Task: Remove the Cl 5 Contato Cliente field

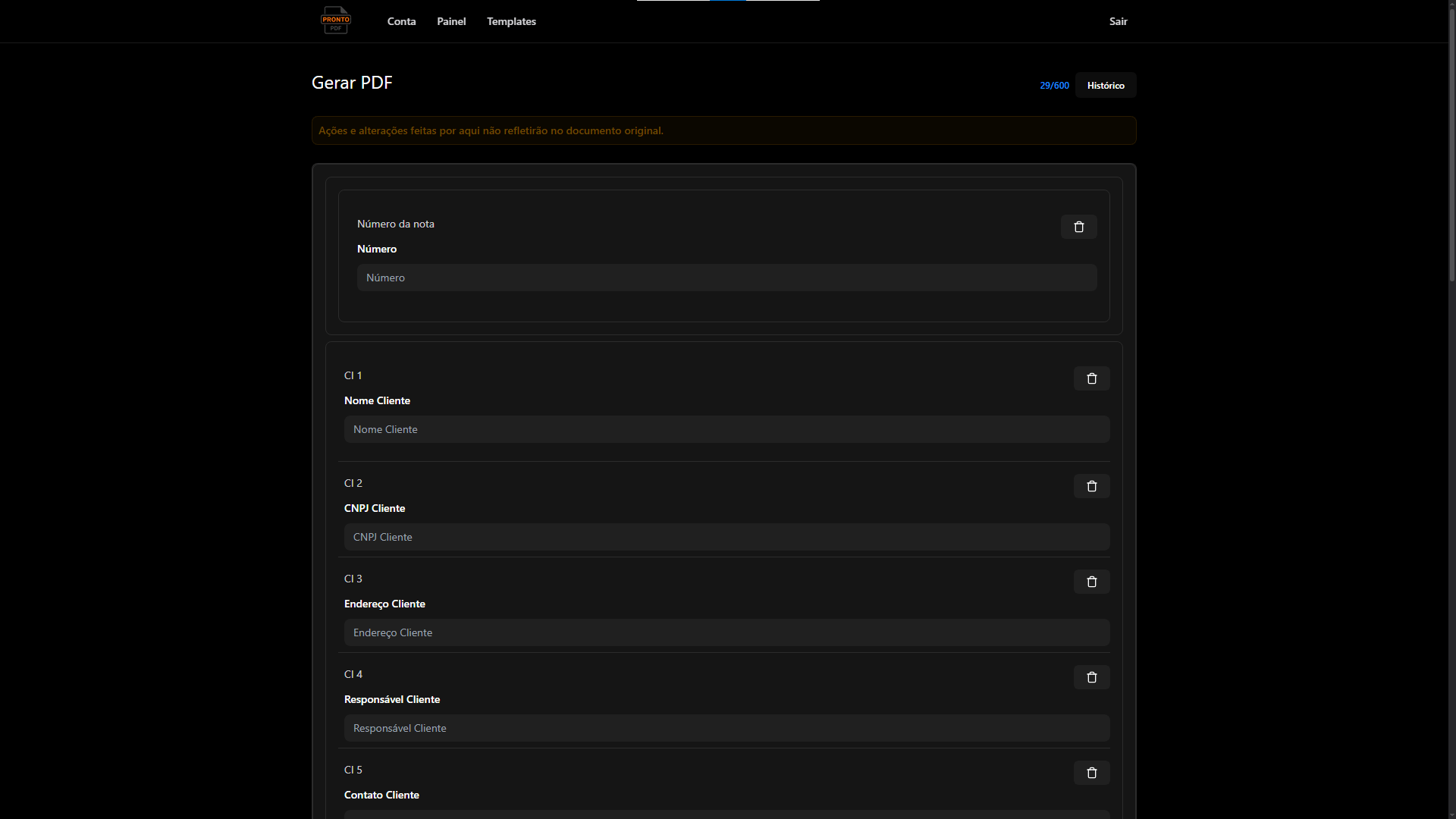Action: (x=1091, y=773)
